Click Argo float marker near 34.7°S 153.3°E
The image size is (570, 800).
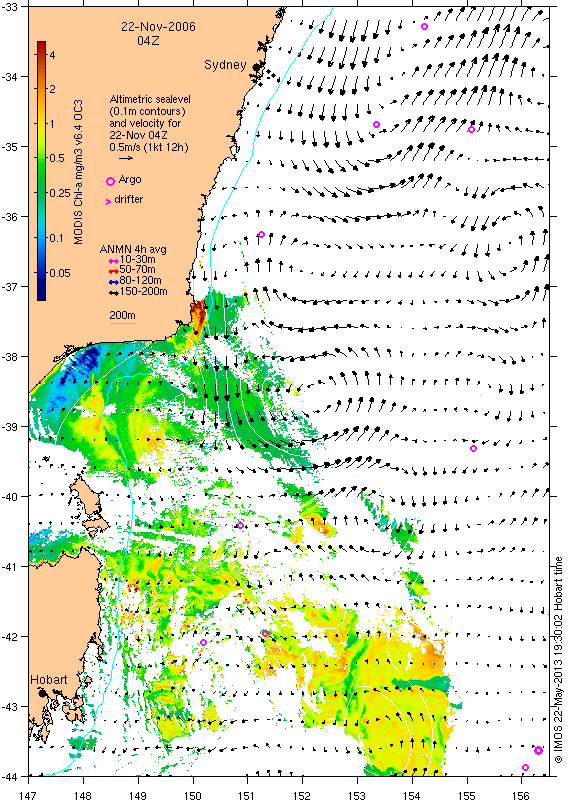pyautogui.click(x=376, y=124)
